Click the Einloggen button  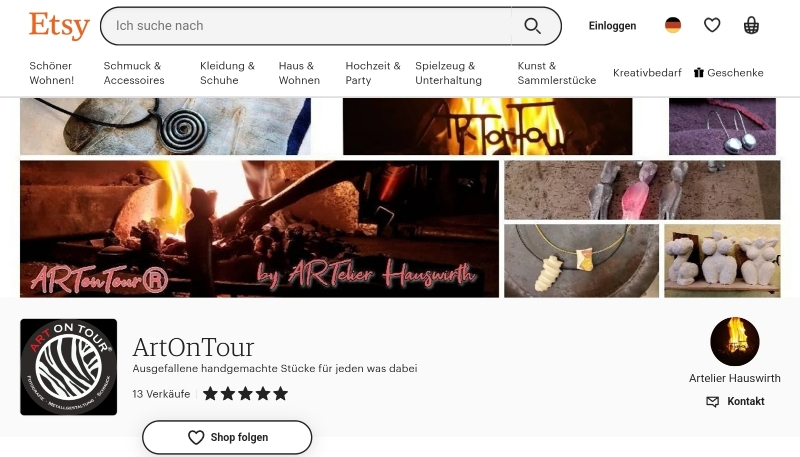[612, 26]
